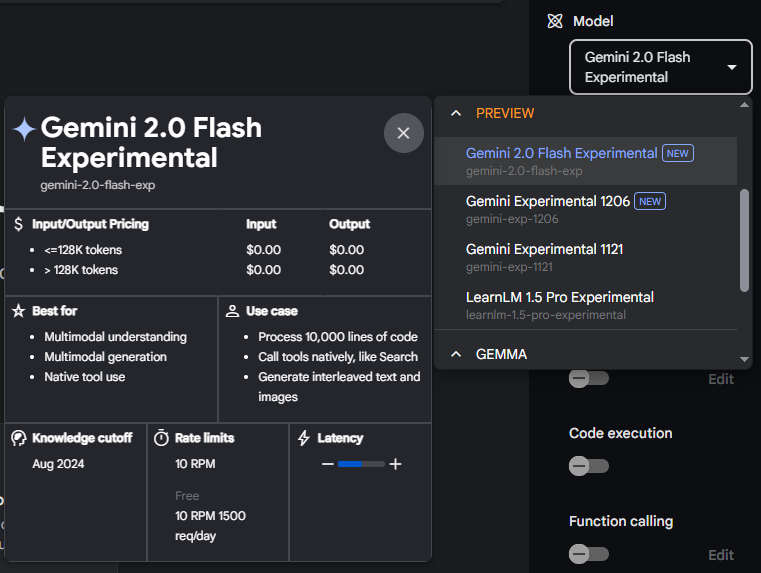Collapse the GEMMA section chevron
This screenshot has height=573, width=761.
[x=456, y=354]
